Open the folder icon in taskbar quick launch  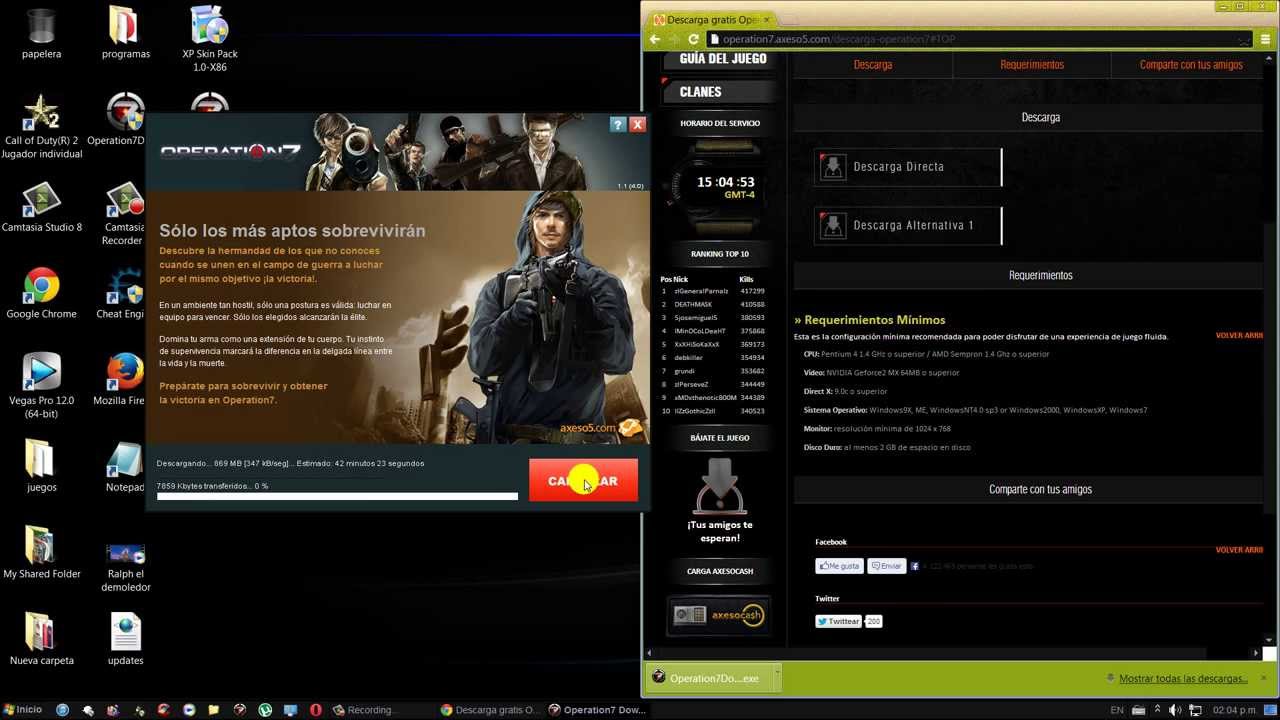pyautogui.click(x=213, y=710)
